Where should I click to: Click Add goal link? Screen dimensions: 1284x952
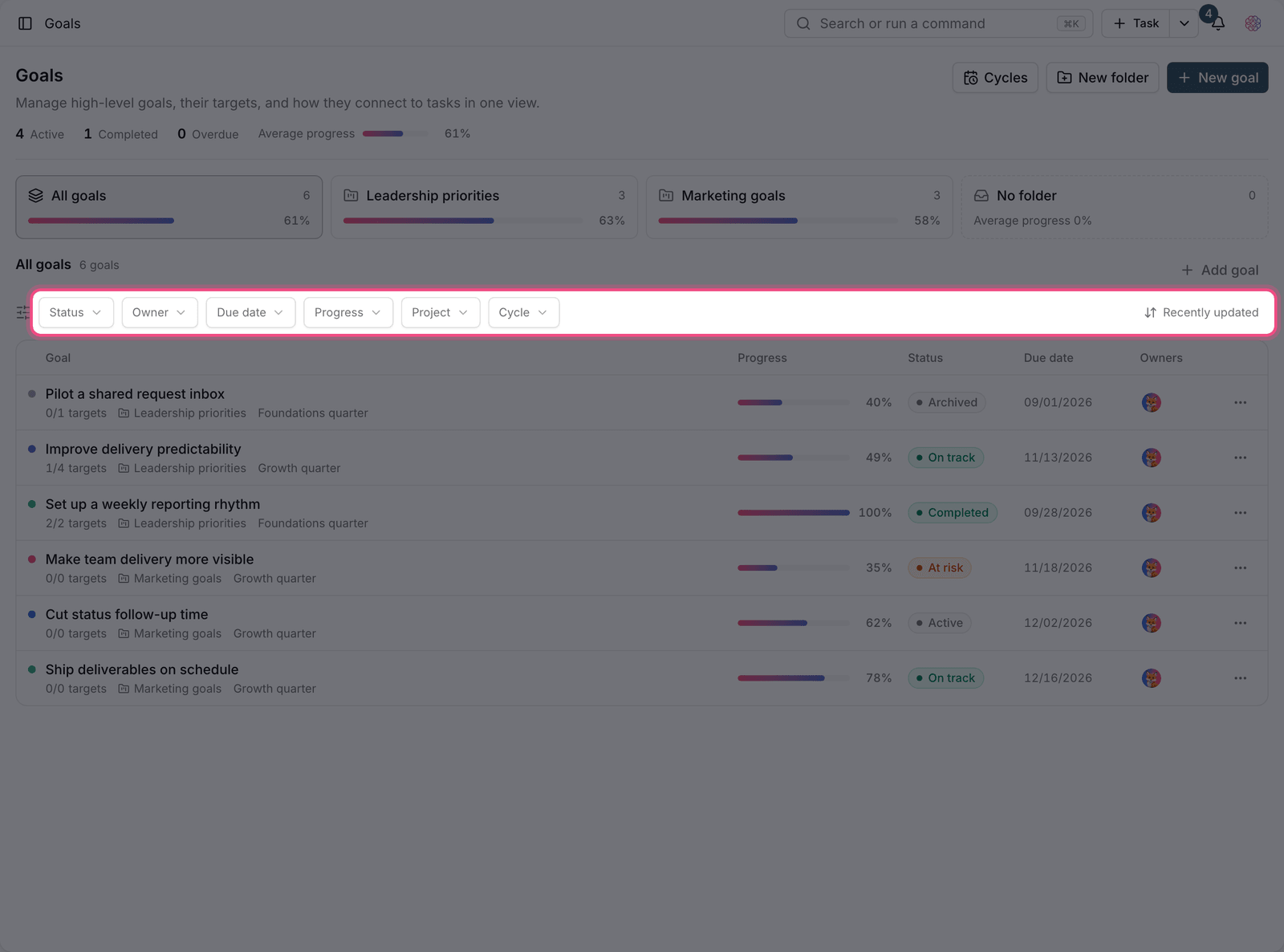coord(1220,271)
